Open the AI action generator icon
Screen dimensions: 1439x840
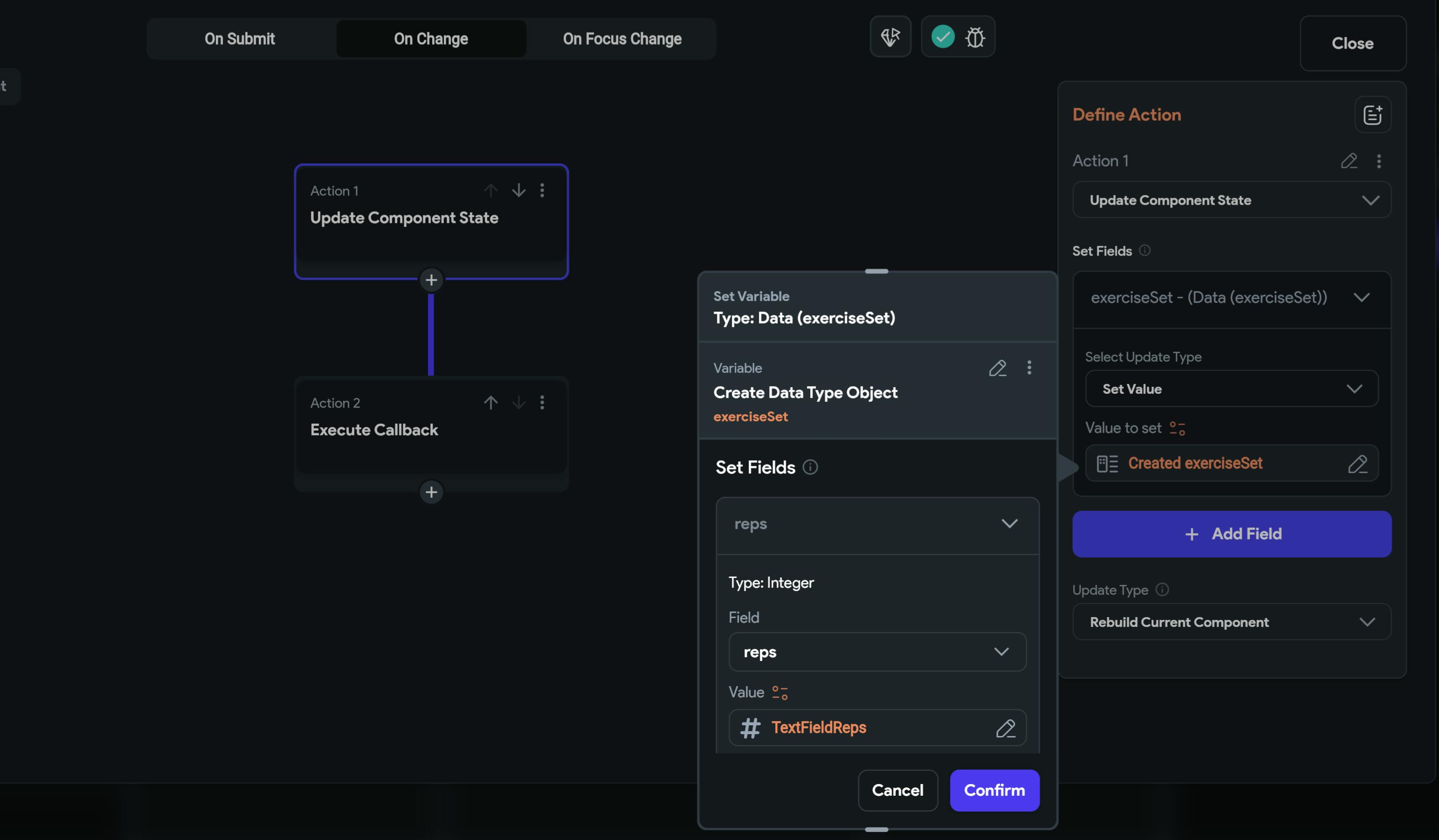890,37
